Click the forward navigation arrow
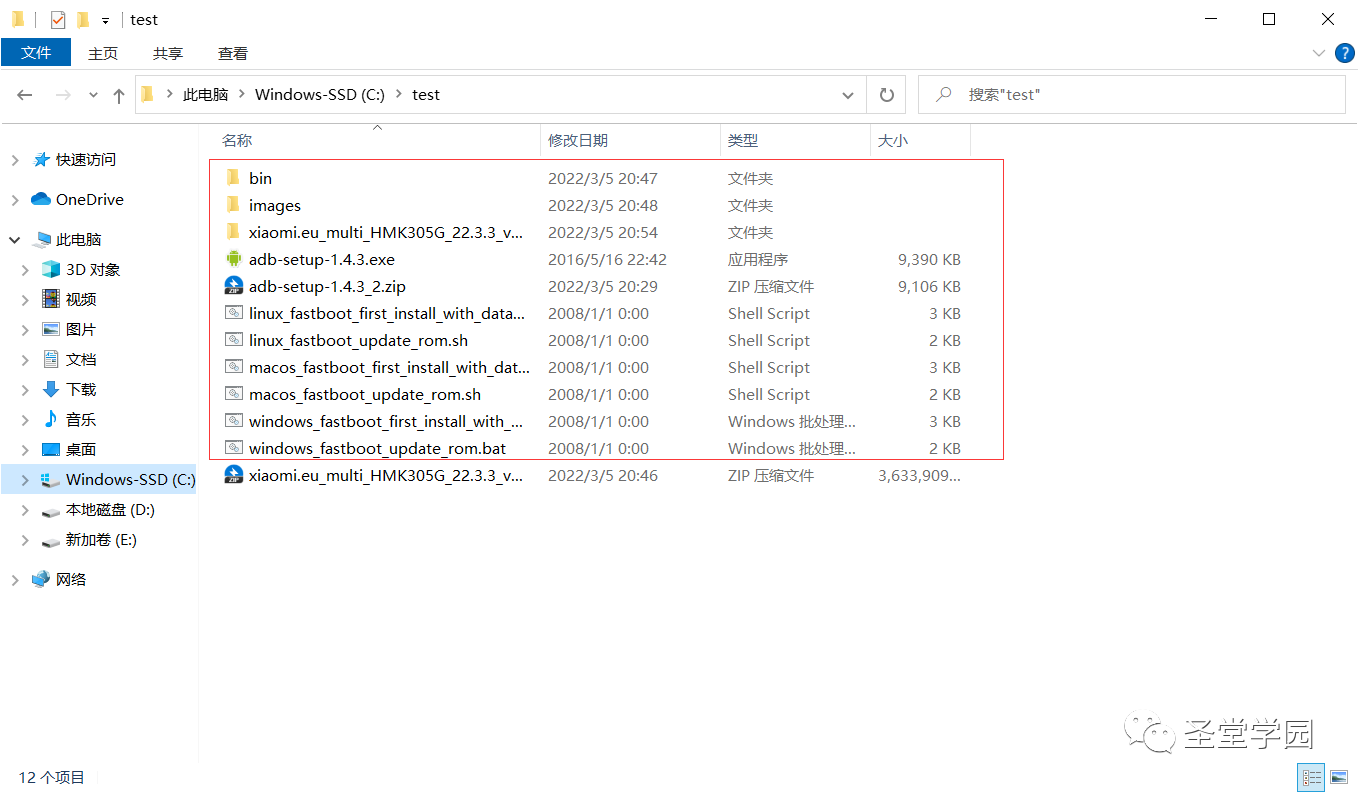1359x793 pixels. point(63,95)
